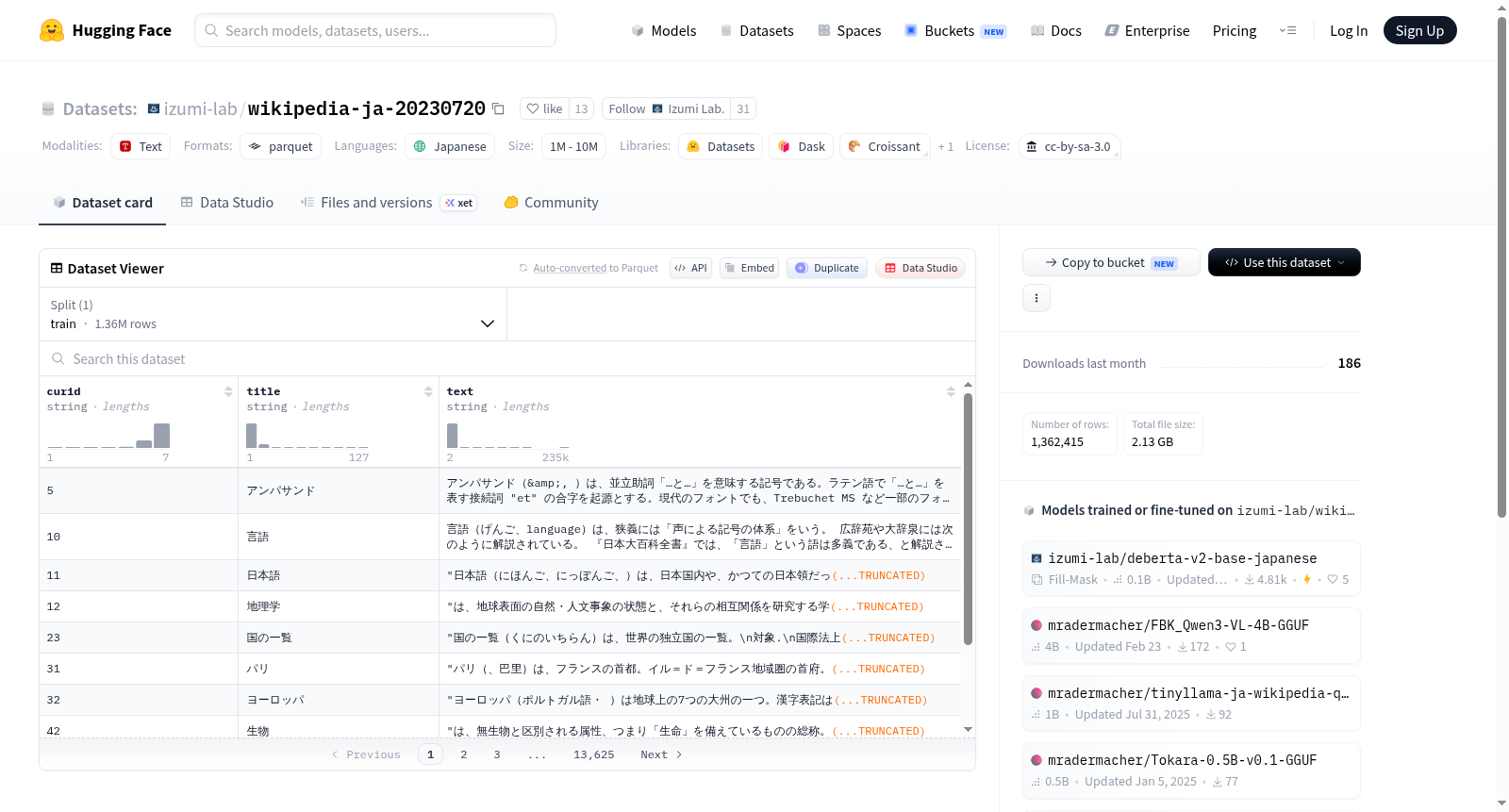Click Copy to bucket button
The width and height of the screenshot is (1509, 812).
[1110, 262]
